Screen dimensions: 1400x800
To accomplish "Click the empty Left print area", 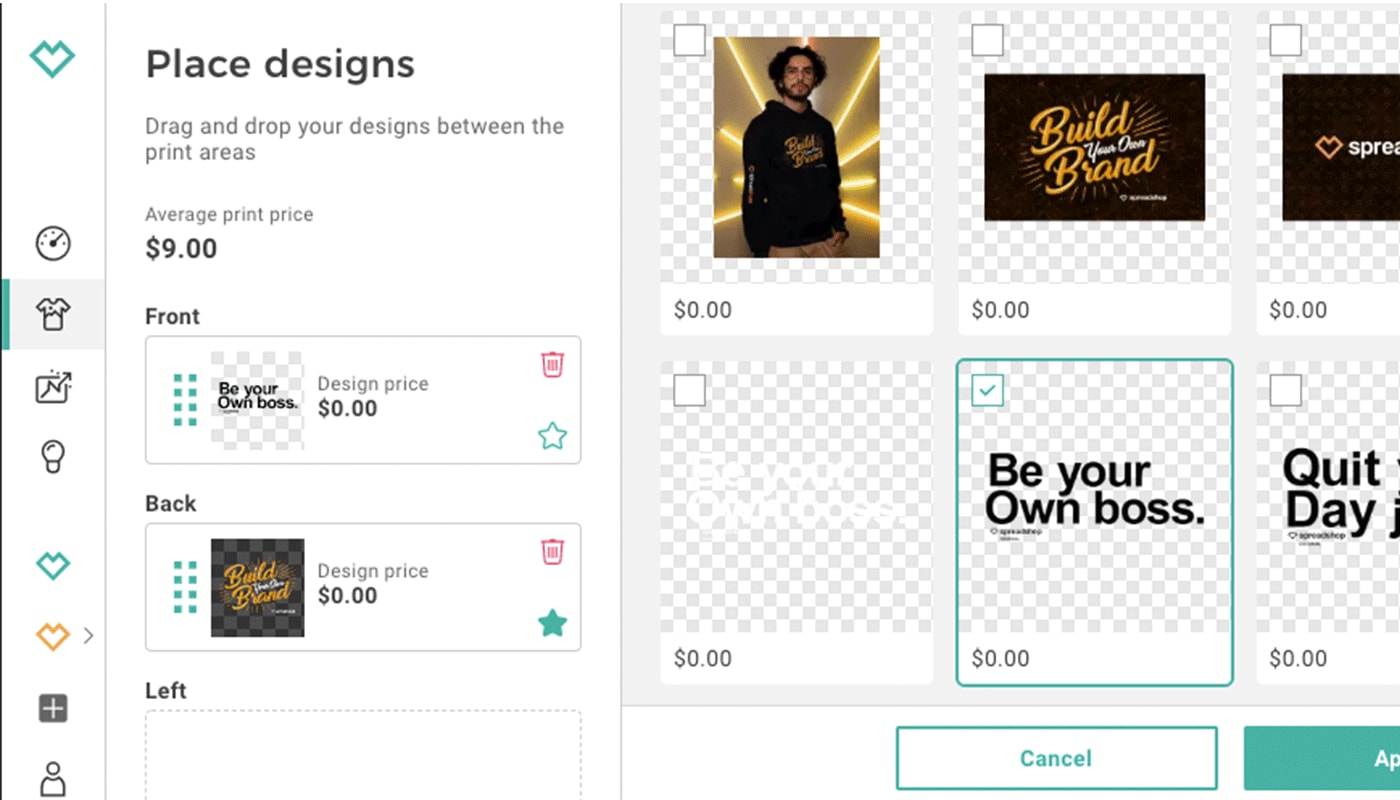I will point(363,755).
